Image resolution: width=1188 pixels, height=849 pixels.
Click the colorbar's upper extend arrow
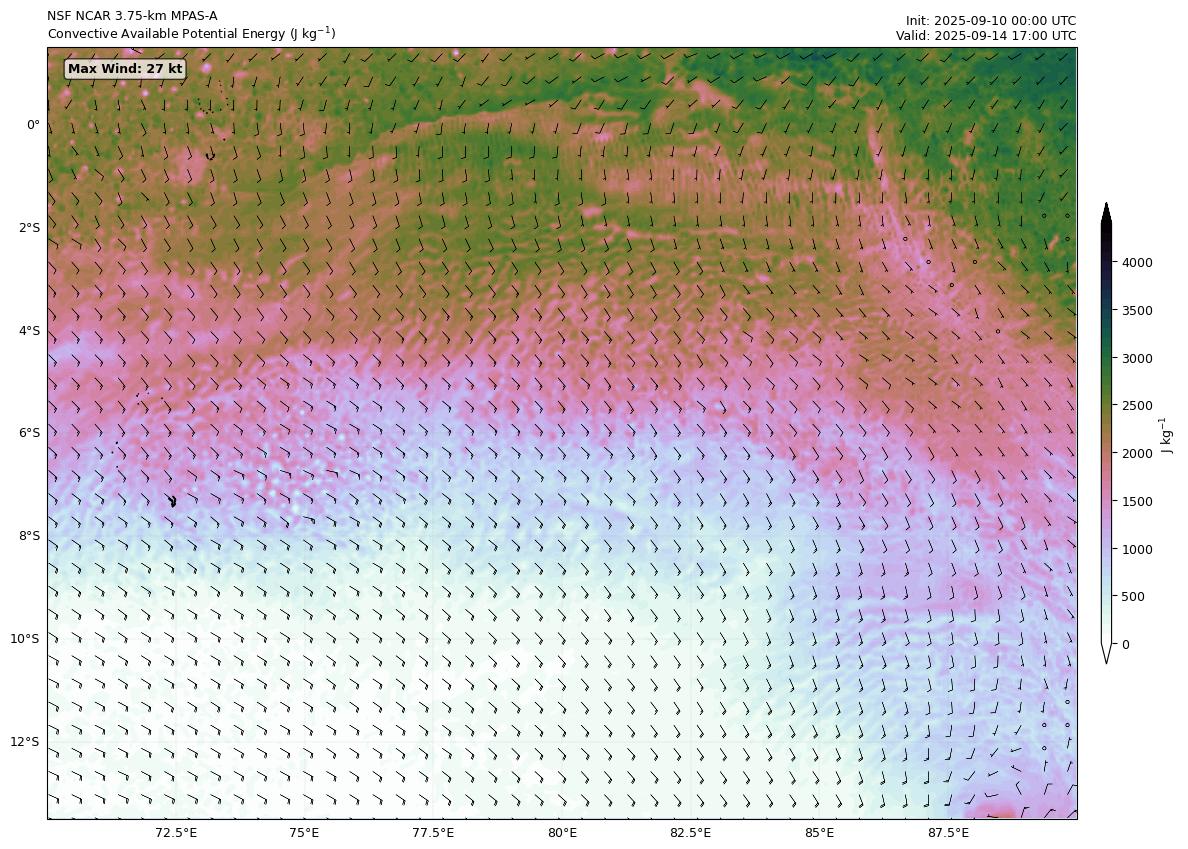(1106, 212)
